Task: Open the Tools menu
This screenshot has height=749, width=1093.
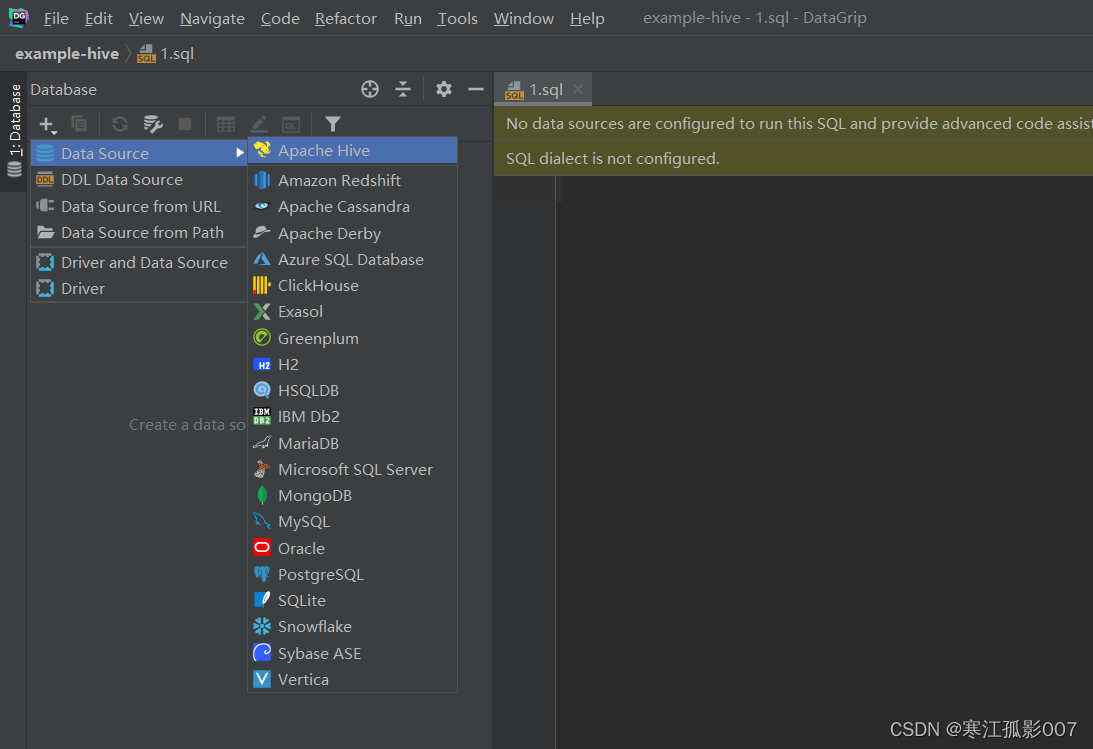Action: point(457,19)
